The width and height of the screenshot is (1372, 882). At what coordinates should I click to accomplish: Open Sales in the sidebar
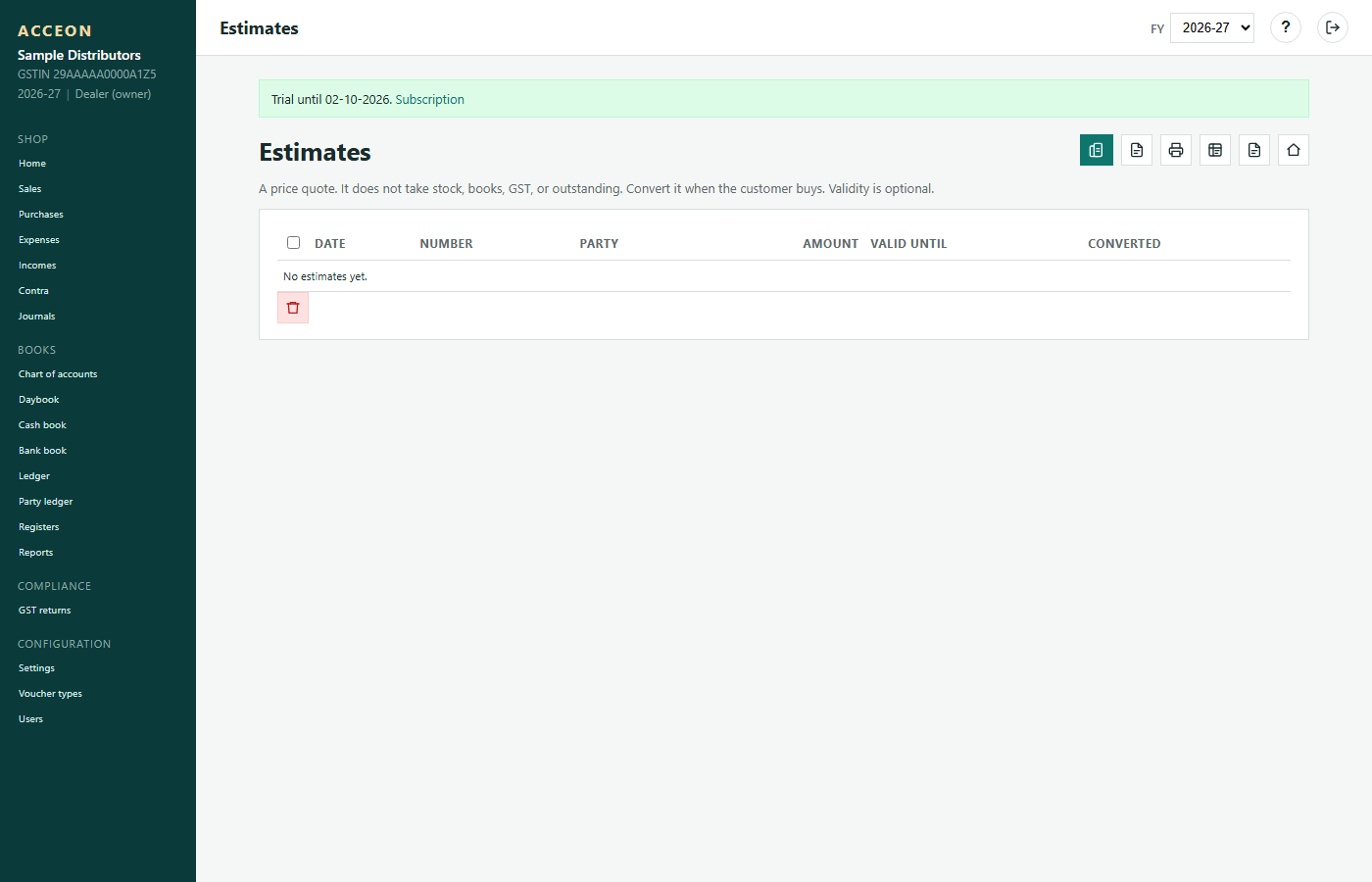30,189
